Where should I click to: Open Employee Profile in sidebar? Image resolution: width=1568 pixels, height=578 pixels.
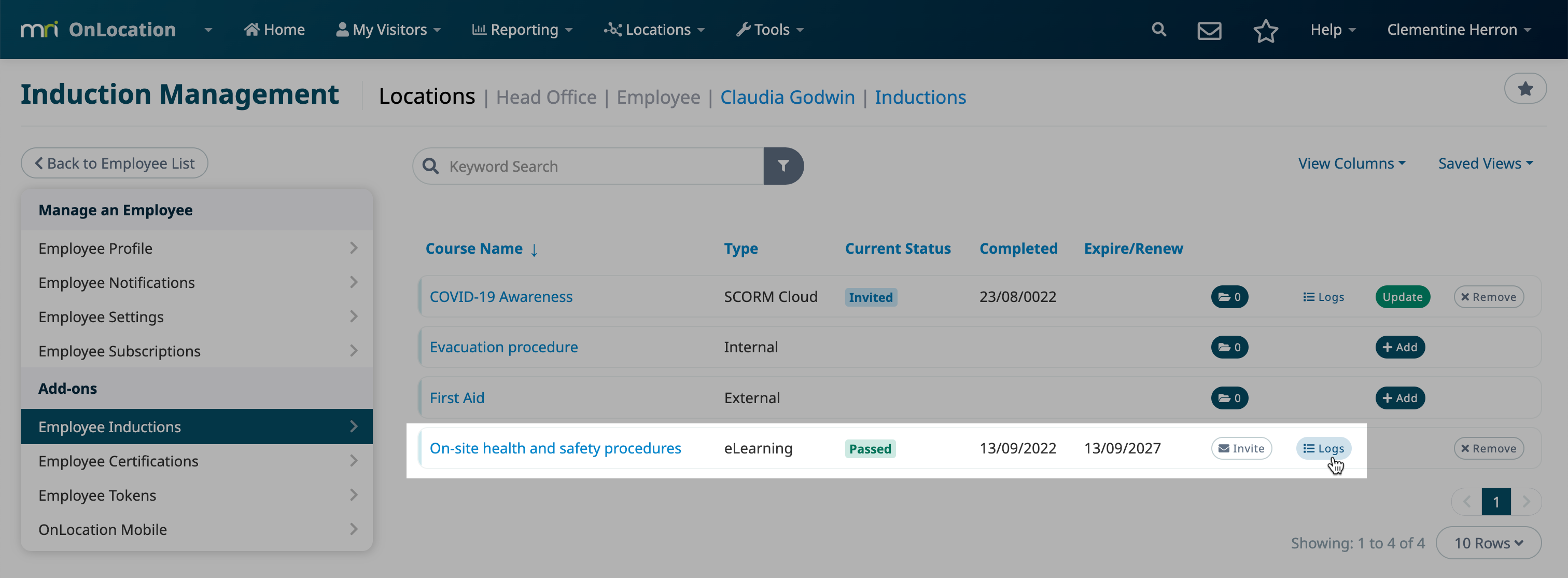197,248
